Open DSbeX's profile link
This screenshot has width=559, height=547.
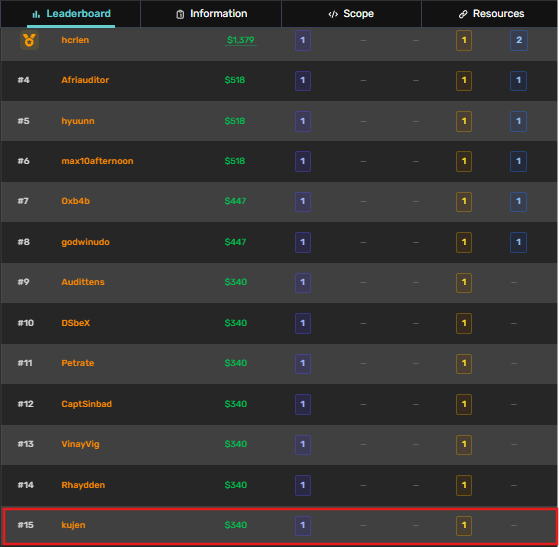[x=76, y=323]
